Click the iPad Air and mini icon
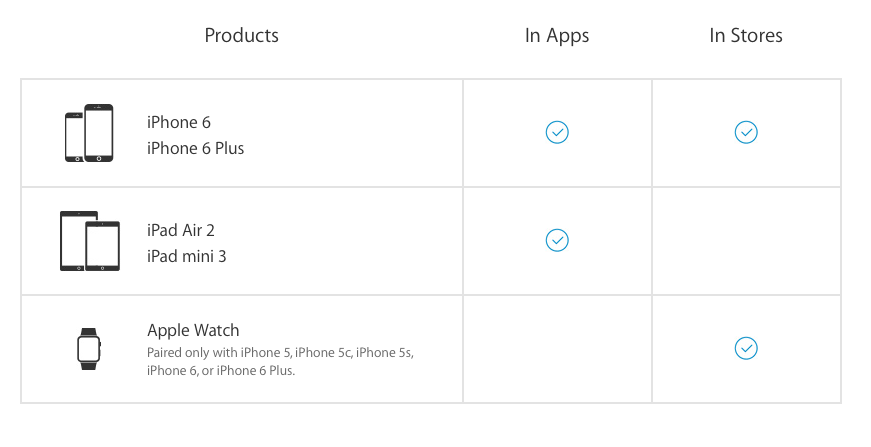Screen dimensions: 871x447 tap(90, 241)
